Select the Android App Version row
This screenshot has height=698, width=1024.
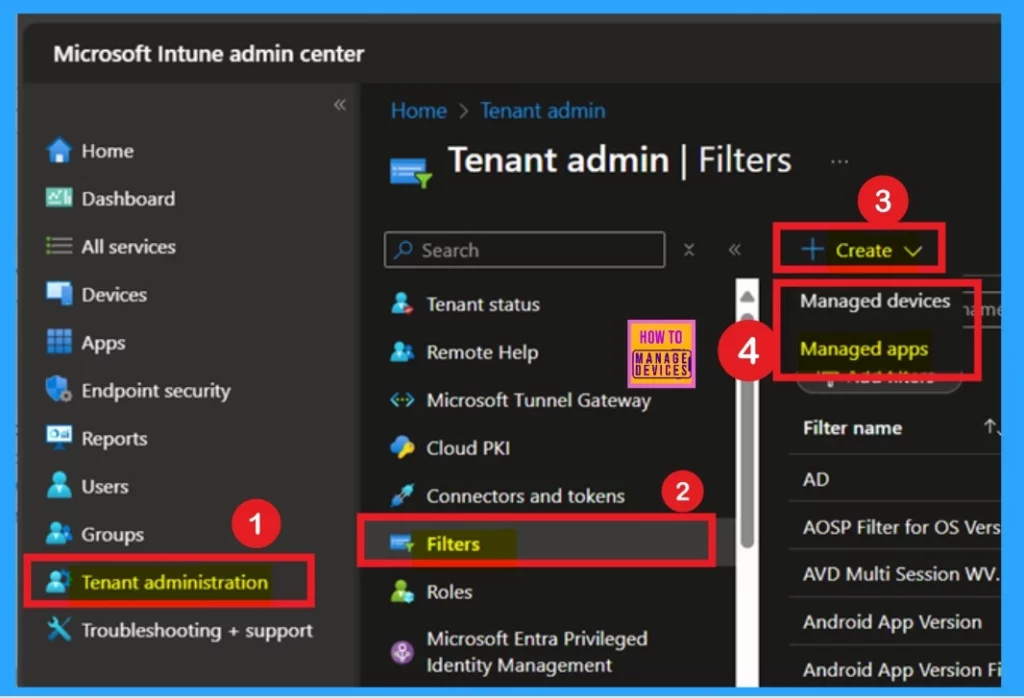895,622
